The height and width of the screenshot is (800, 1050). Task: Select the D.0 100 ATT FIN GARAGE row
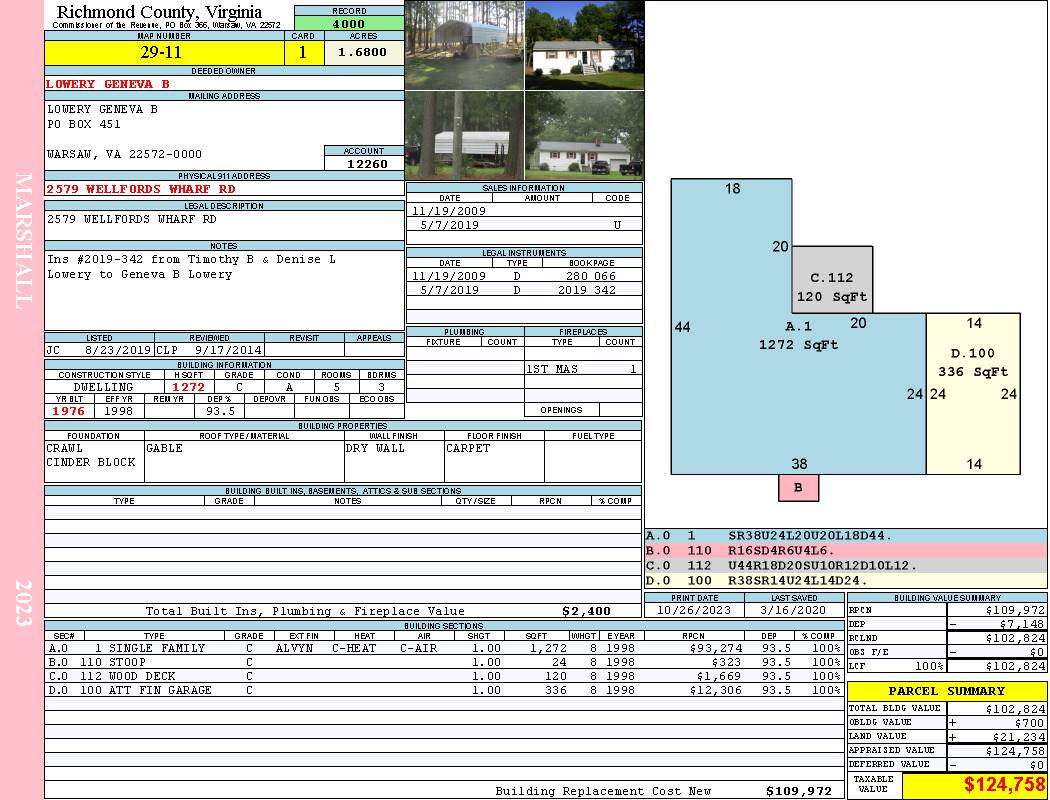click(x=444, y=690)
